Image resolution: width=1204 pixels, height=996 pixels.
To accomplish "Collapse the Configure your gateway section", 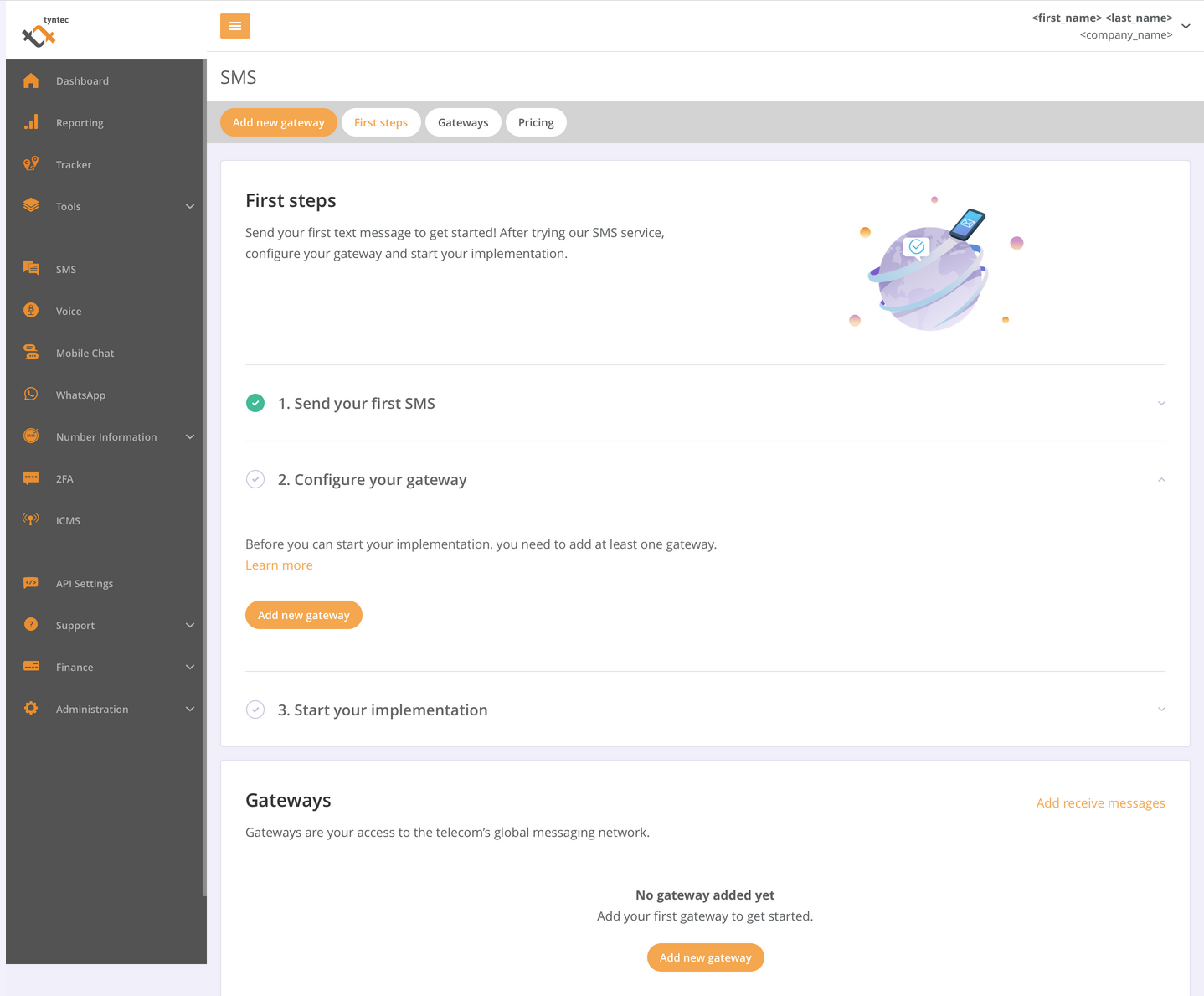I will pos(1161,479).
